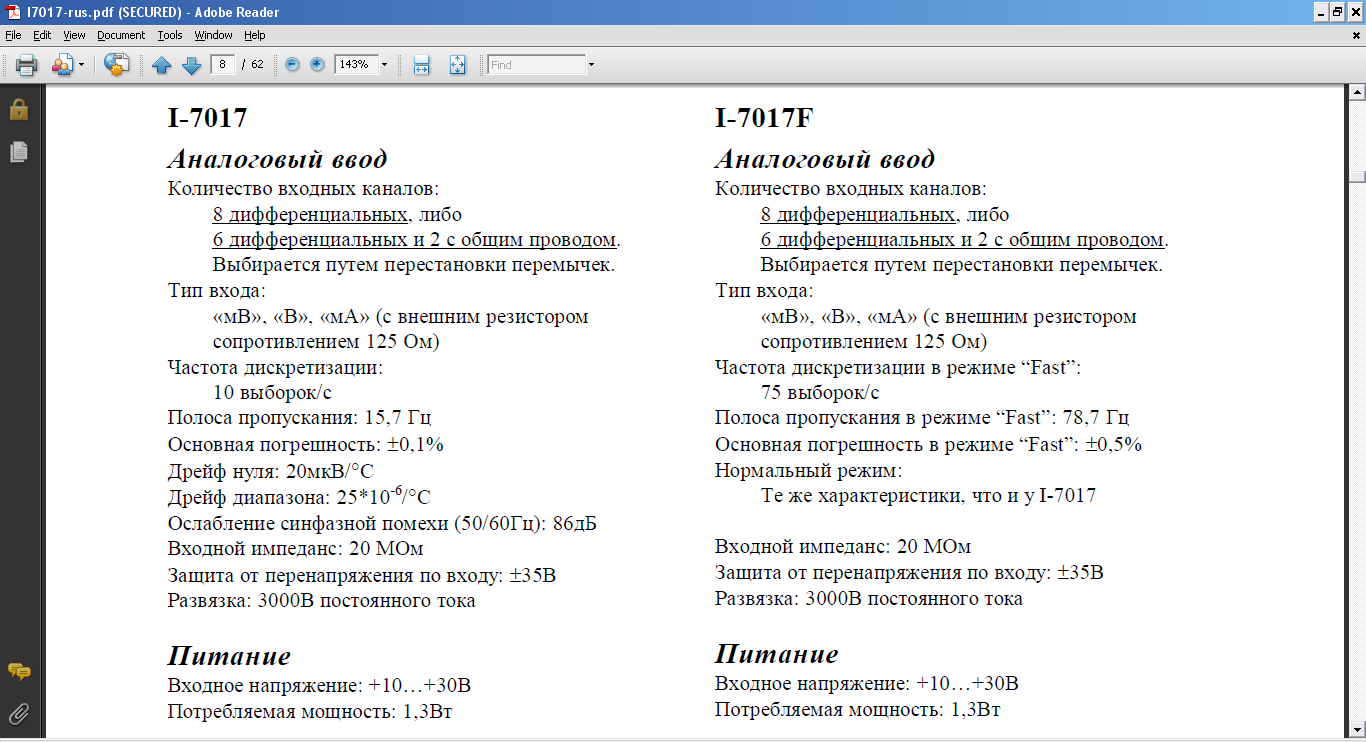Click "Дрейф нуля: 20мкВ/°С" line

click(x=270, y=470)
